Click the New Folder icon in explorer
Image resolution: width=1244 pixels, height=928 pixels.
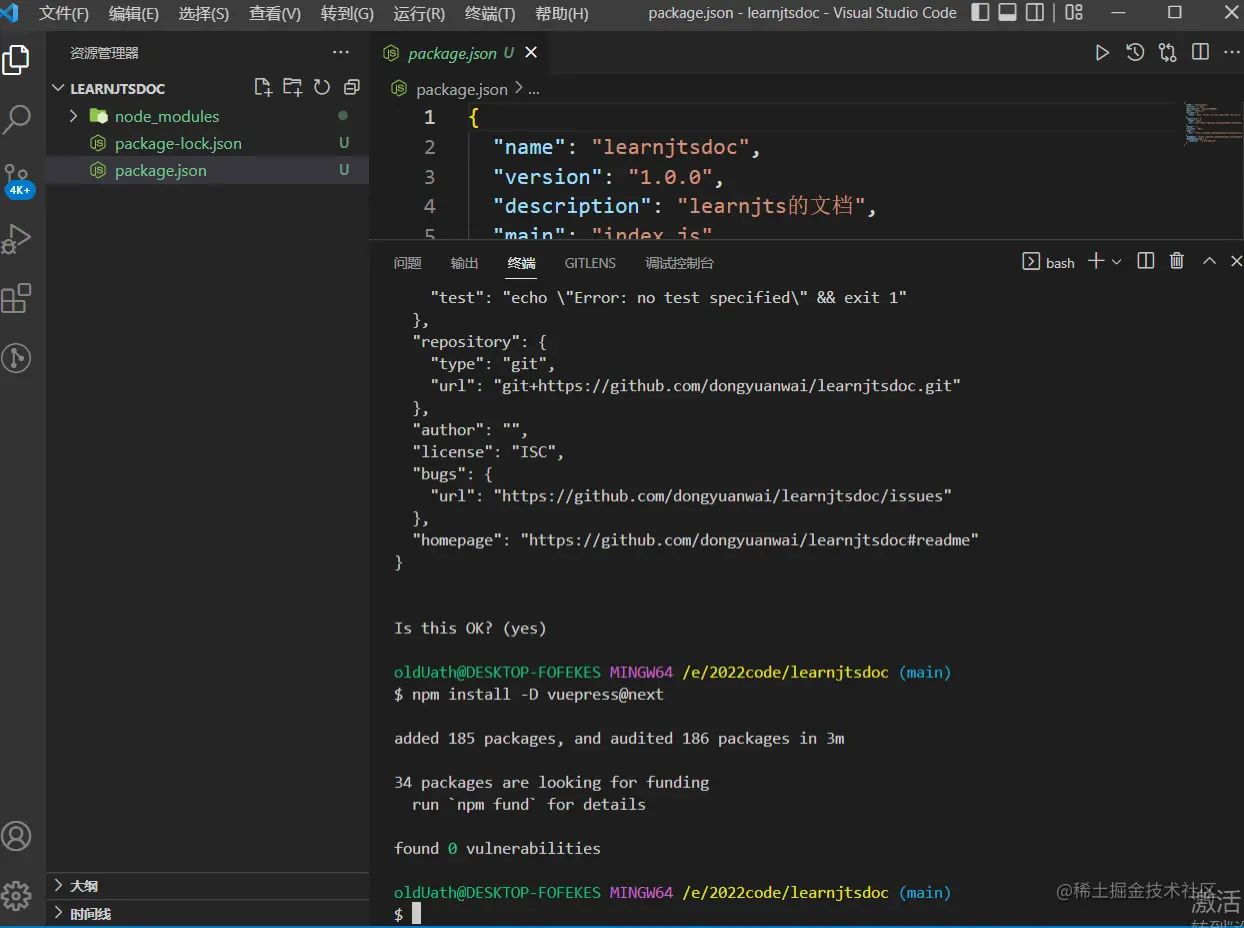(x=292, y=87)
